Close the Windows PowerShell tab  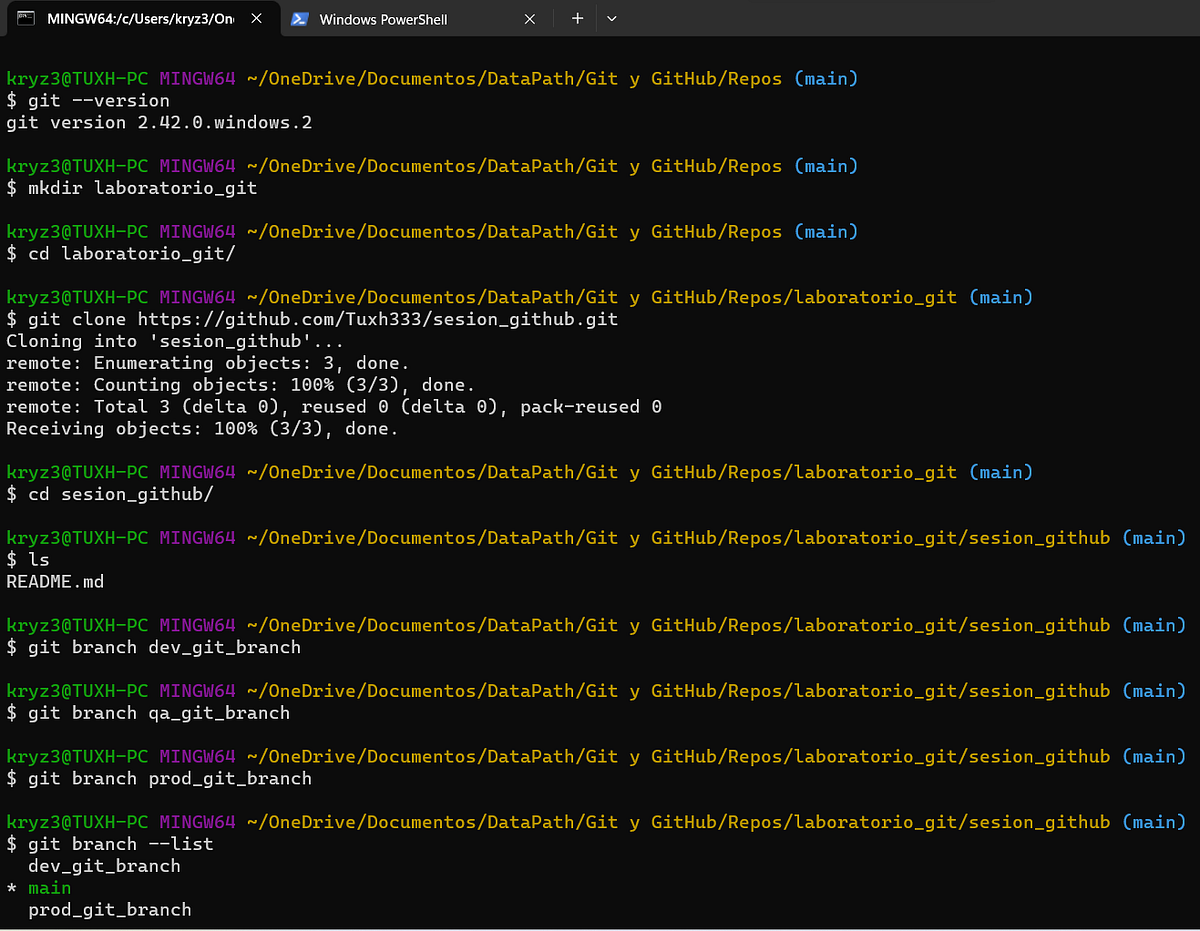(529, 18)
